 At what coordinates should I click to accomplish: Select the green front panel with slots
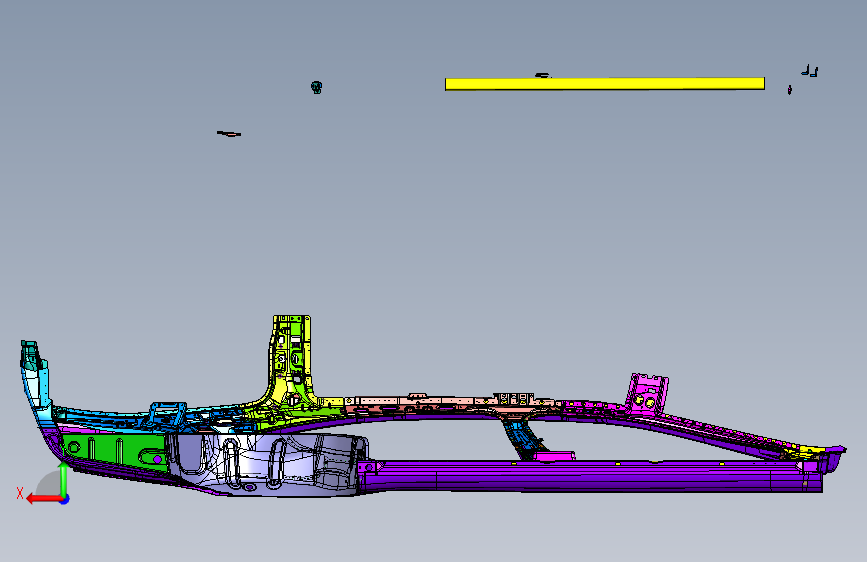[x=113, y=451]
